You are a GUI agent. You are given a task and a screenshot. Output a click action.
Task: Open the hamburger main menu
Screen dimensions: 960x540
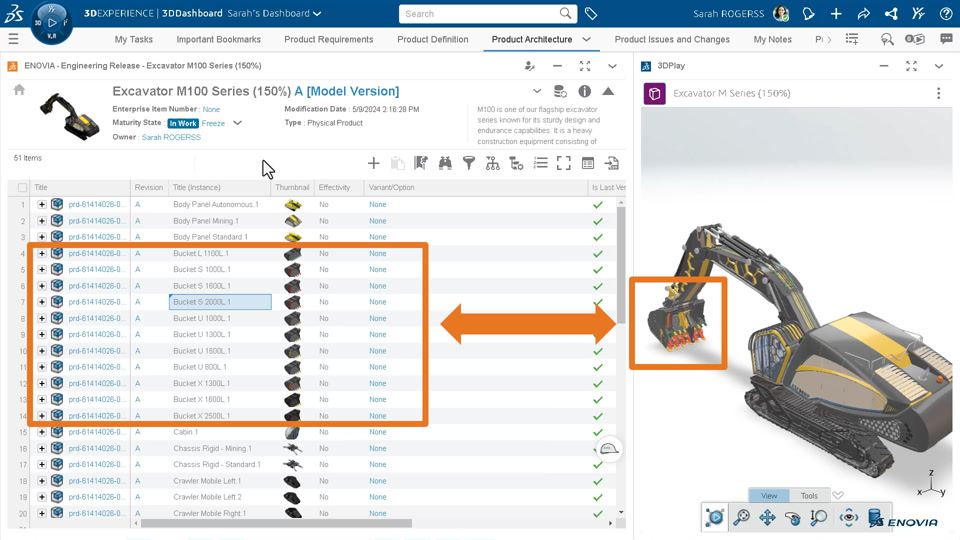coord(13,39)
